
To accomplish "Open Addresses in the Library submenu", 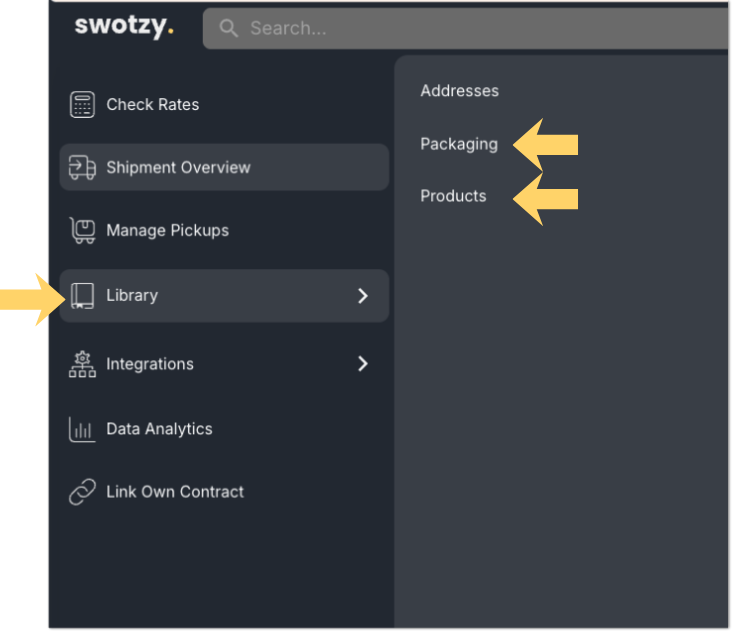I will (x=459, y=91).
